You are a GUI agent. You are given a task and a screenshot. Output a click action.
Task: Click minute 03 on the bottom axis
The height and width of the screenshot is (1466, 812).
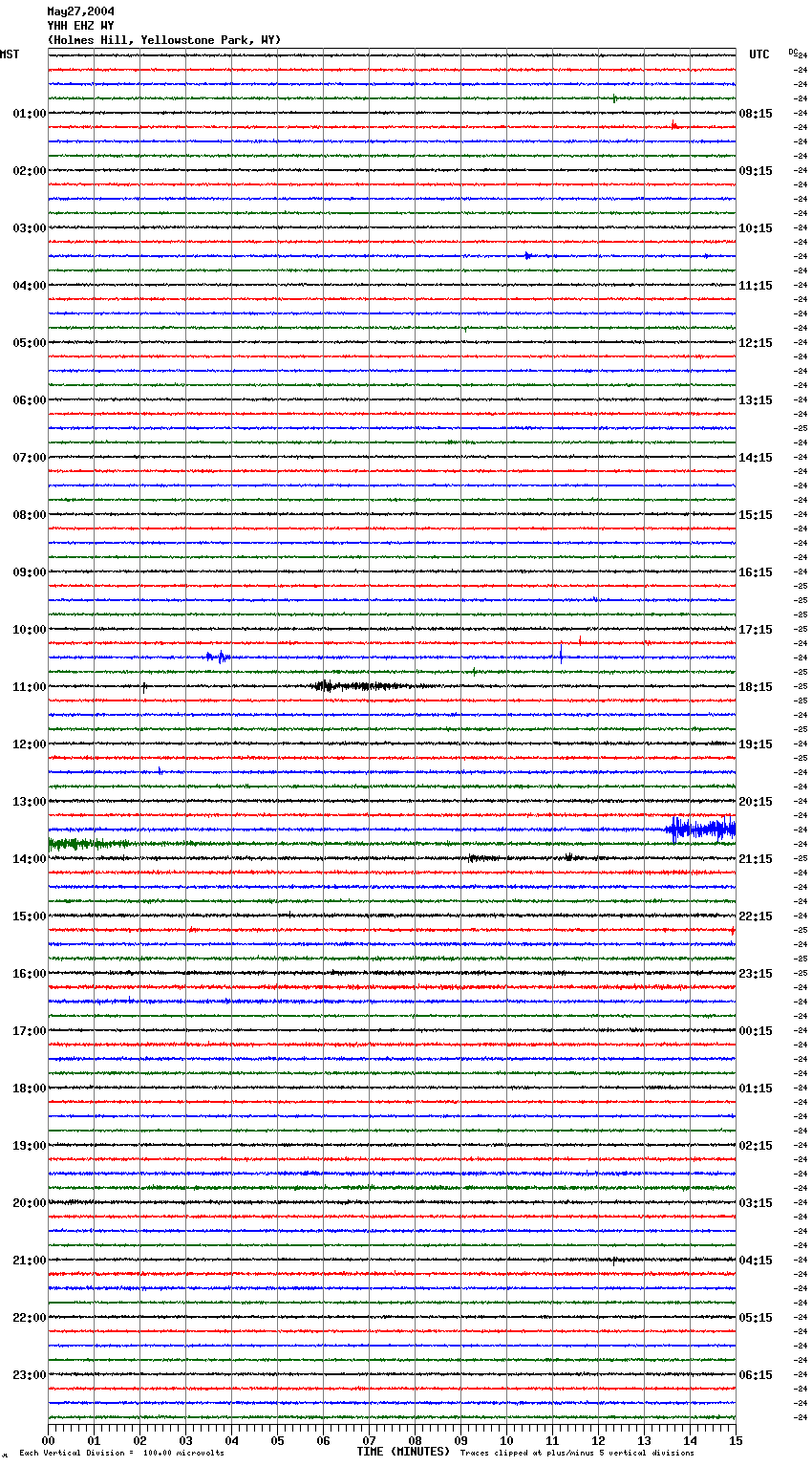coord(185,1440)
